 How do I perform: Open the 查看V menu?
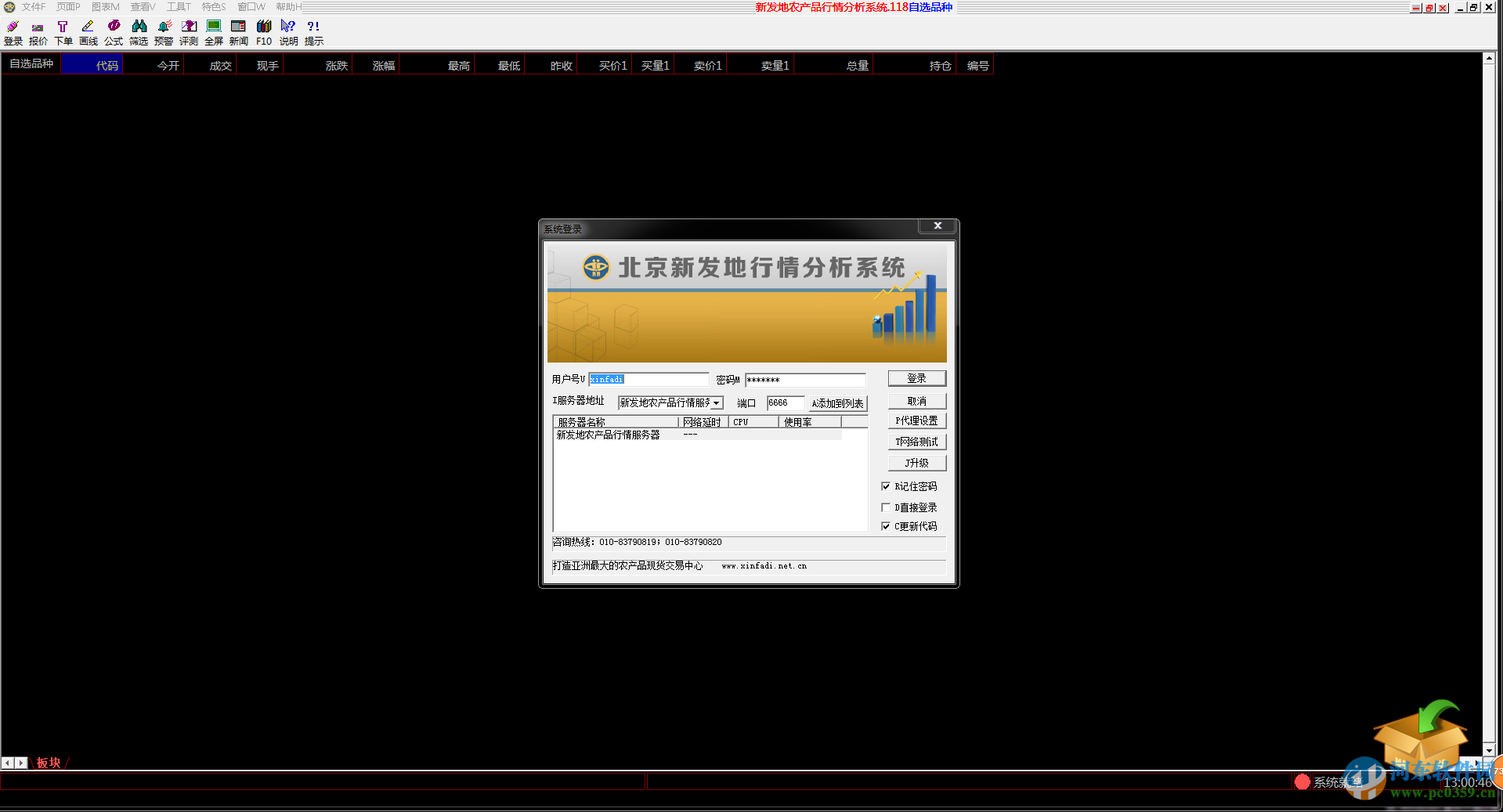tap(143, 7)
